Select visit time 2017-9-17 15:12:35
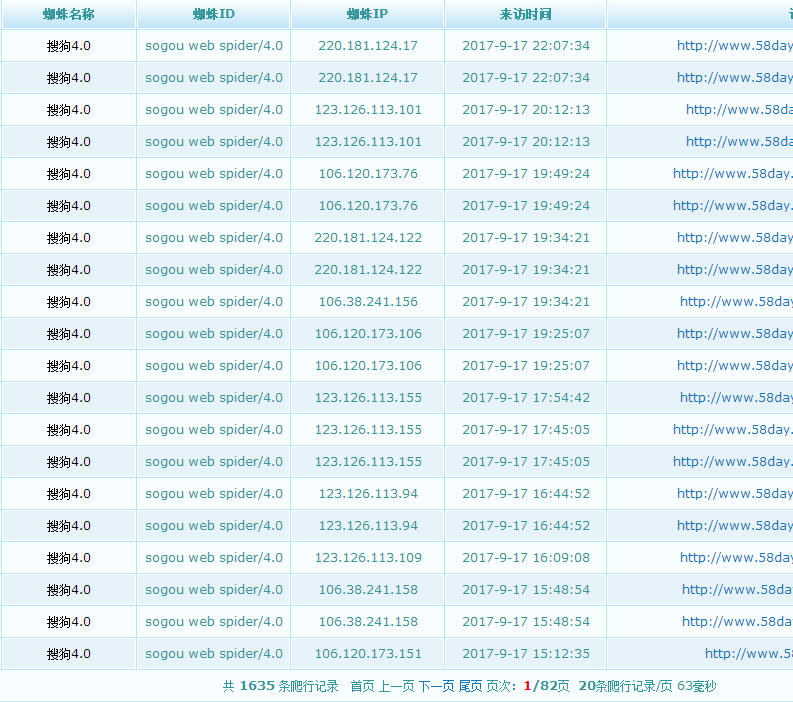The height and width of the screenshot is (702, 793). (x=526, y=654)
